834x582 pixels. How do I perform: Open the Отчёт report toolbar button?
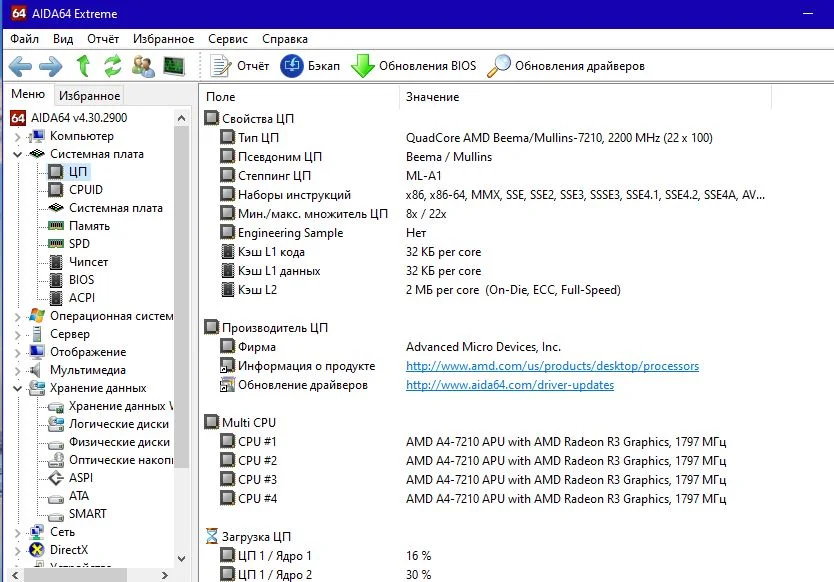241,66
